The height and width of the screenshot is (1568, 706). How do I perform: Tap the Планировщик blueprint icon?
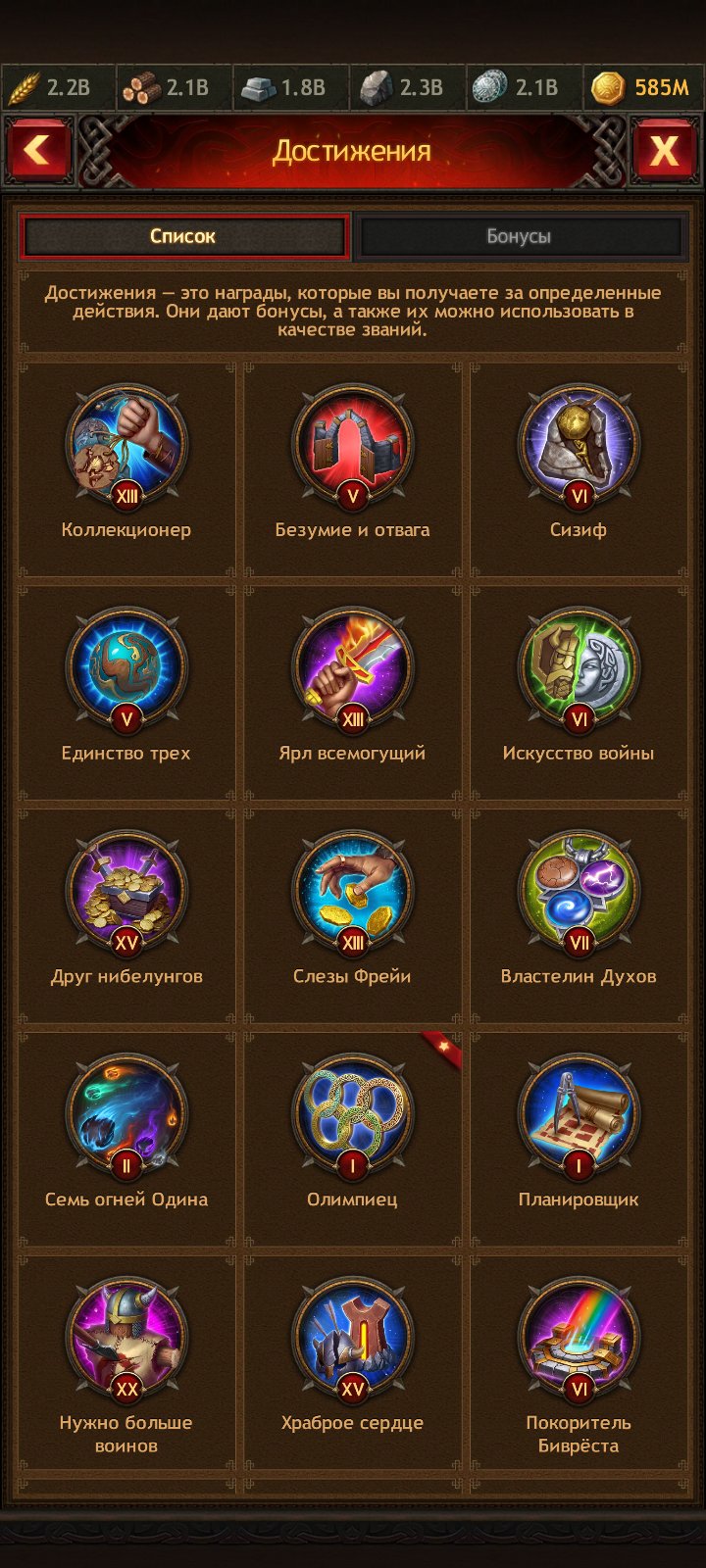coord(579,1115)
